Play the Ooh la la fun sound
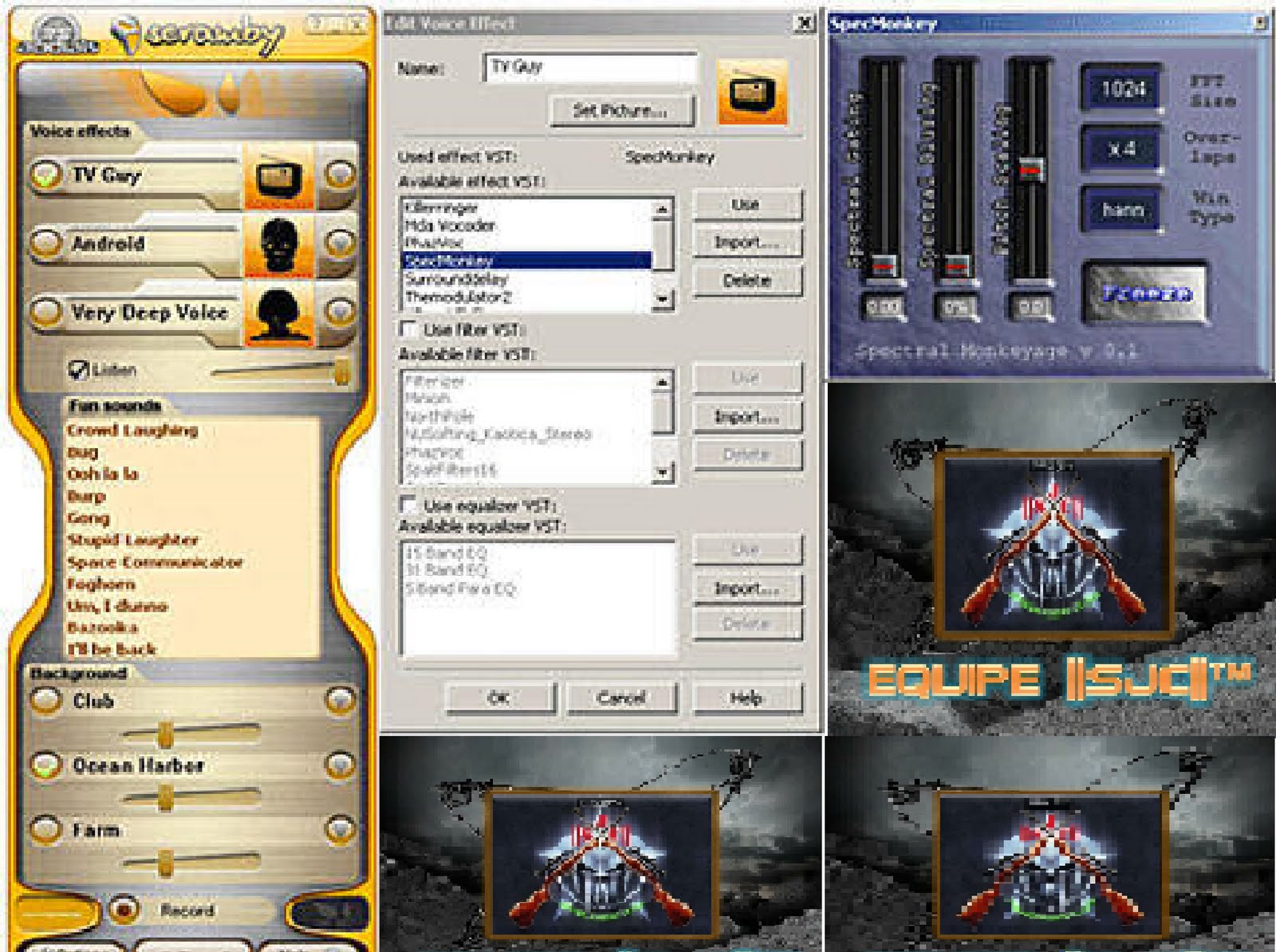This screenshot has width=1276, height=952. pyautogui.click(x=103, y=474)
